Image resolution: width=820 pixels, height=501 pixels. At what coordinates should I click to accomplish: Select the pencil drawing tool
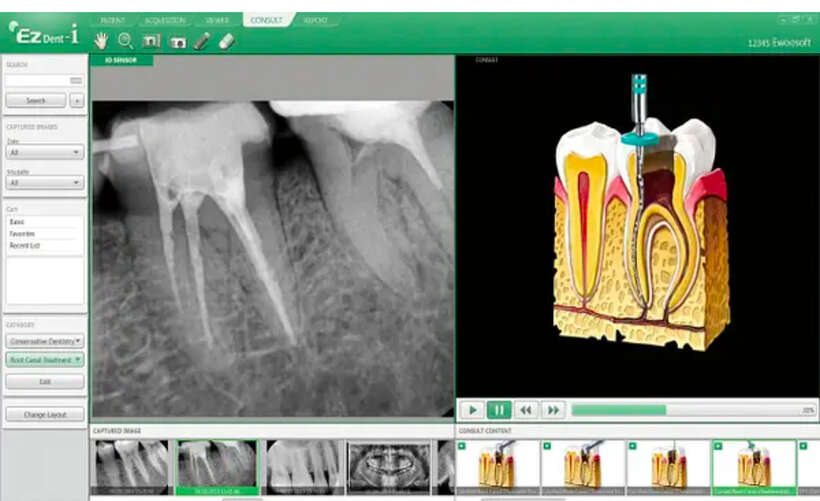point(202,41)
